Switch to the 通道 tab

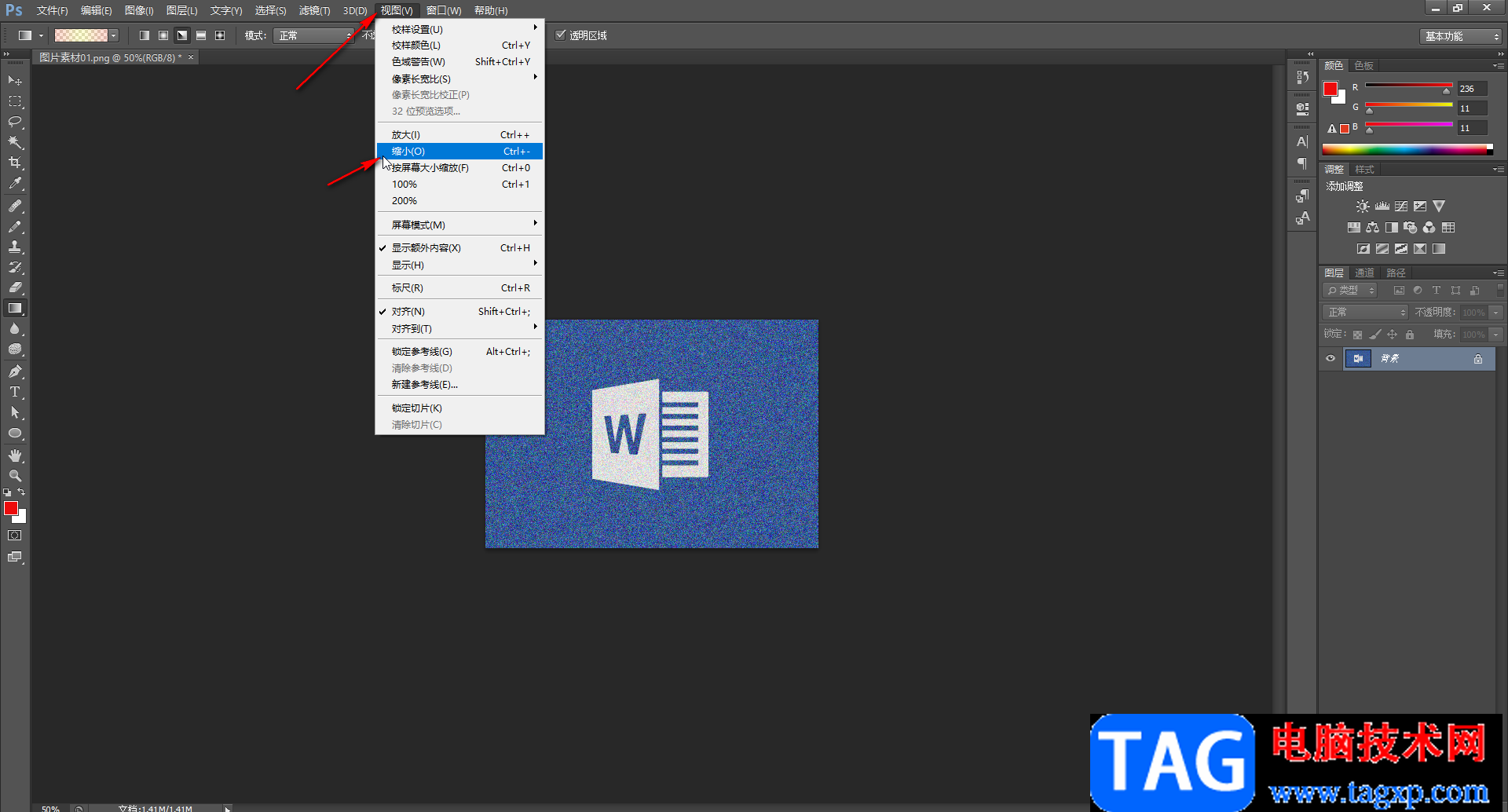pos(1365,273)
